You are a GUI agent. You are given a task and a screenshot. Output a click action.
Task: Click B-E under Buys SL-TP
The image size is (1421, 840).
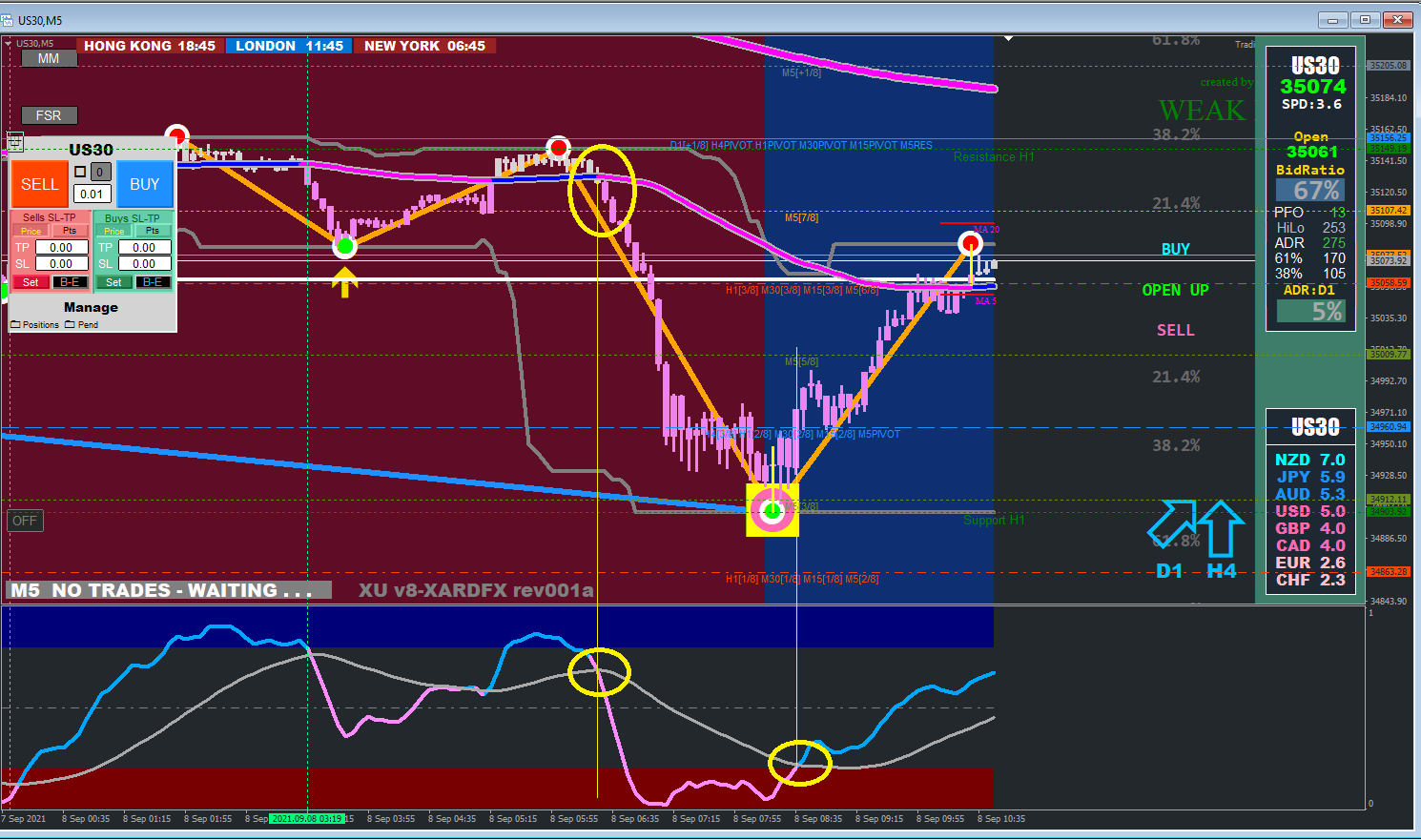153,282
